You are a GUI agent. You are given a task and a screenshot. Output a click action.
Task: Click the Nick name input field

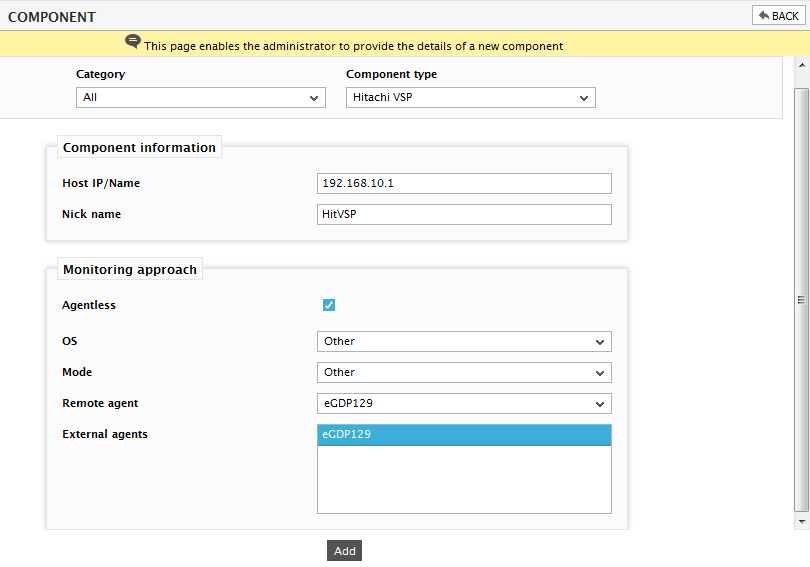point(464,214)
